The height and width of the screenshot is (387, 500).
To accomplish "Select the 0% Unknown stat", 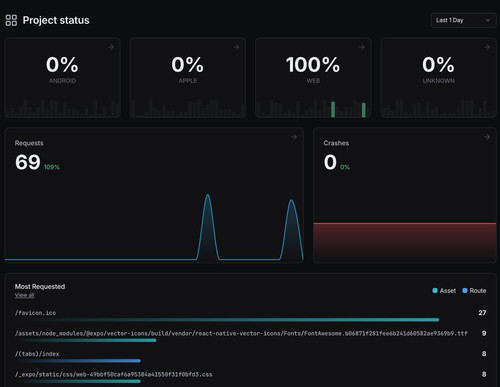I will [438, 64].
